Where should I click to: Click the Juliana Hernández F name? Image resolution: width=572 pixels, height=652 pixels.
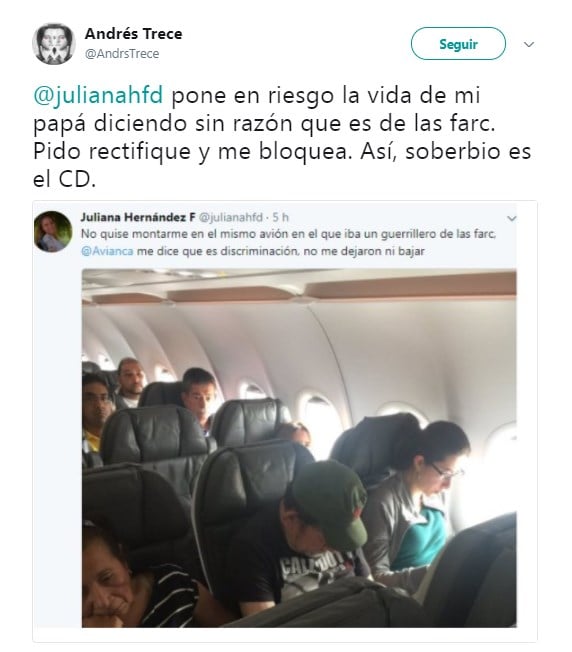pos(138,217)
